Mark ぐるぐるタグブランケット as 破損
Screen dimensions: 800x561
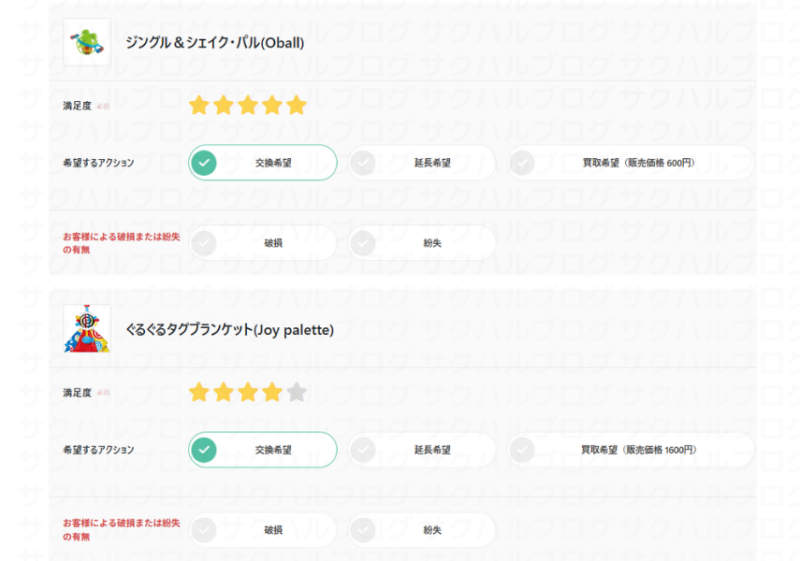(263, 530)
